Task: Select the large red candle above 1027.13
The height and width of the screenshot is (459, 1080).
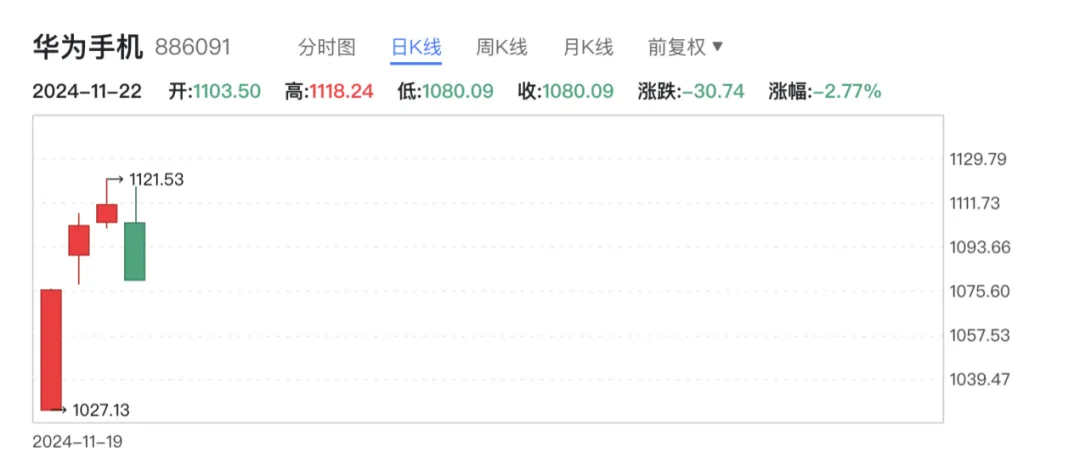Action: coord(51,349)
